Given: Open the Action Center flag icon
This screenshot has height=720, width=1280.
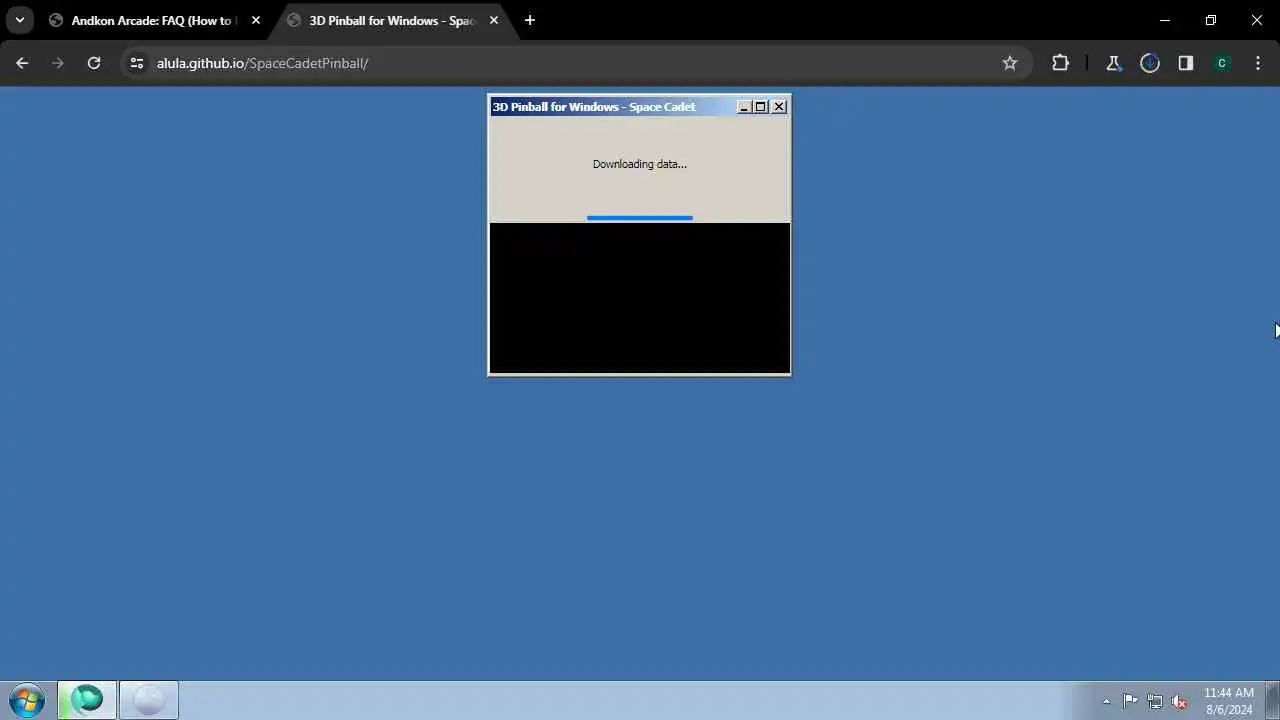Looking at the screenshot, I should [x=1130, y=701].
